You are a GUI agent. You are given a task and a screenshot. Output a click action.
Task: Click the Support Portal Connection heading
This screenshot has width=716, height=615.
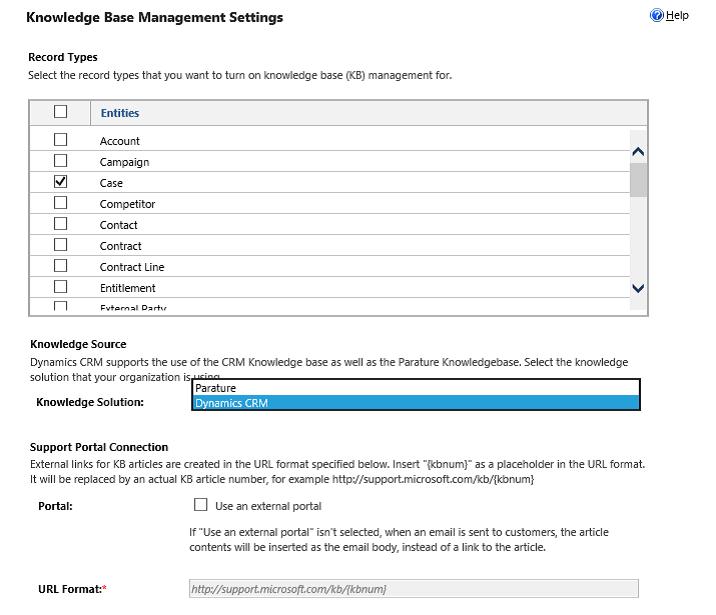coord(99,447)
